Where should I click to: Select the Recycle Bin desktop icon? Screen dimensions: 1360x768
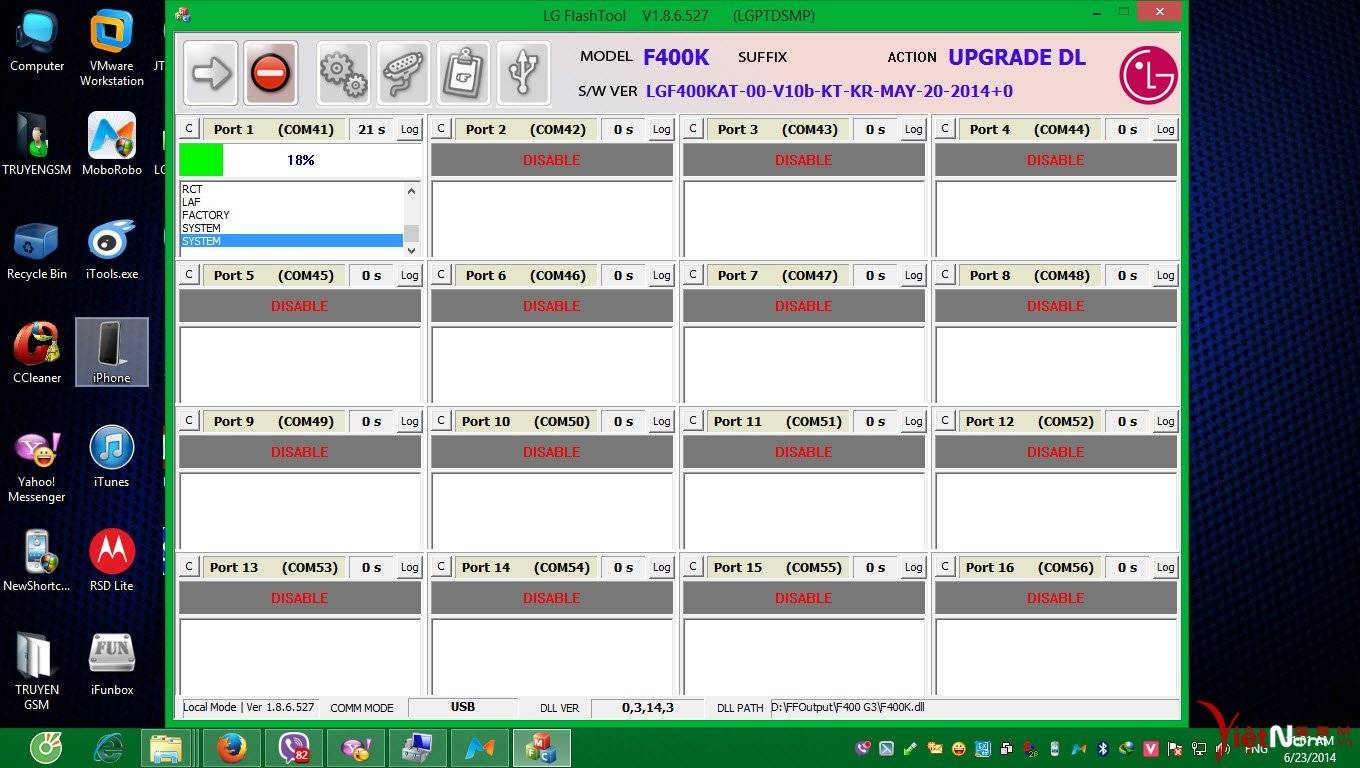click(37, 250)
